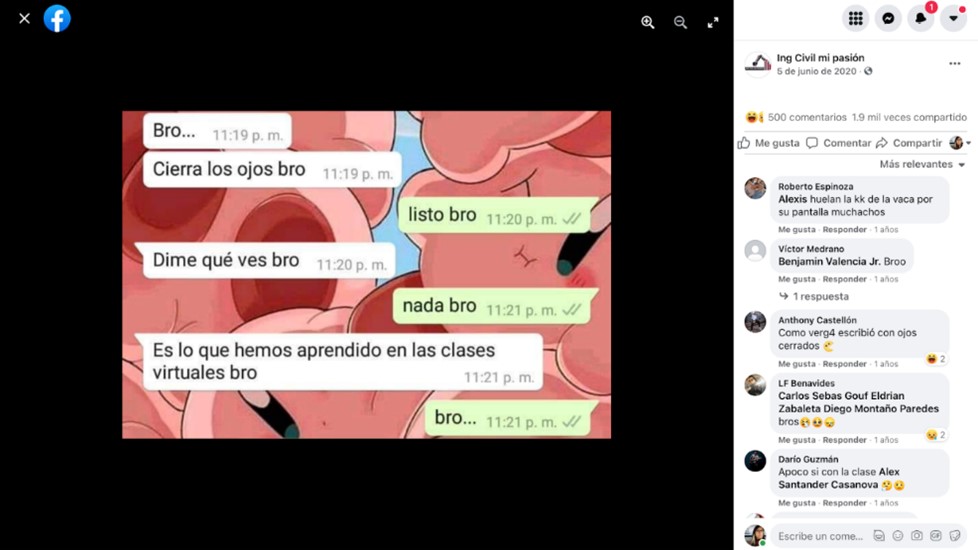Open Ing Civil mi pasión page link
978x550 pixels.
pos(820,58)
